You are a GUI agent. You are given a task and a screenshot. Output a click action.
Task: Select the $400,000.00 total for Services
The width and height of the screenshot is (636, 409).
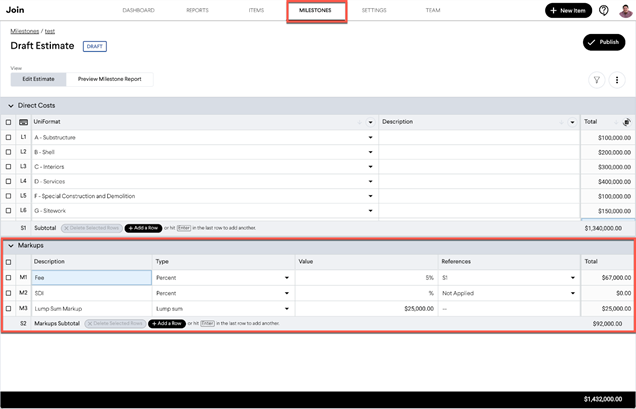point(614,182)
